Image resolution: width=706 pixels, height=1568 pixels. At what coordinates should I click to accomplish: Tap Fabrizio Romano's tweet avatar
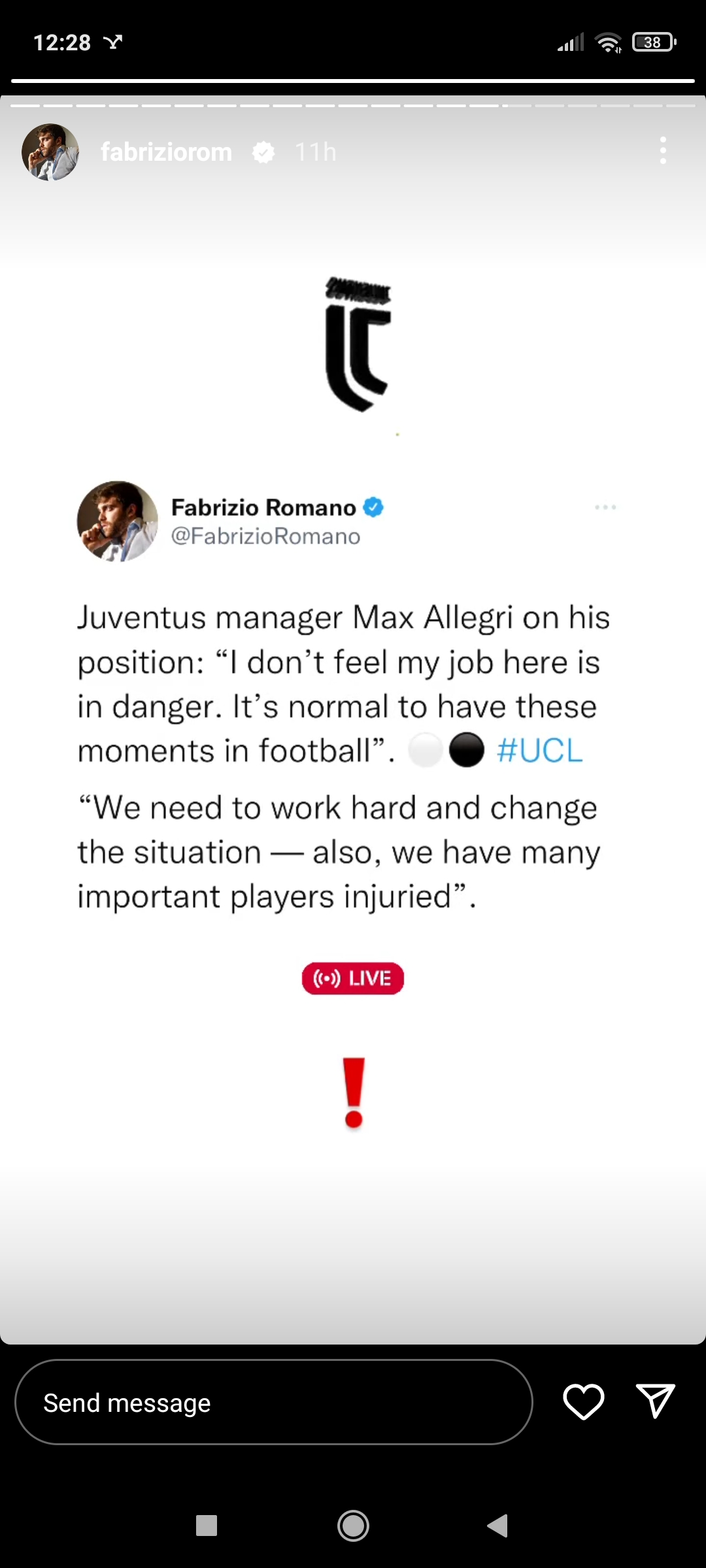click(118, 521)
